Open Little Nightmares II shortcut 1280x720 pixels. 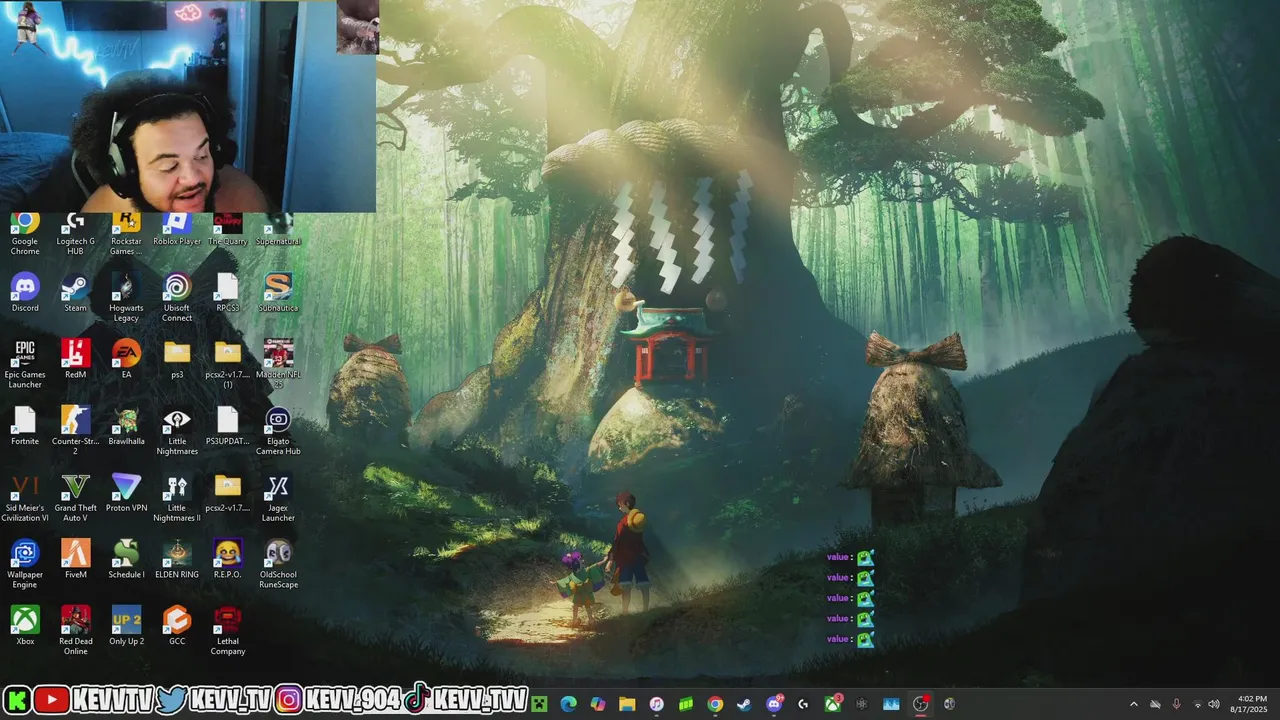(177, 498)
